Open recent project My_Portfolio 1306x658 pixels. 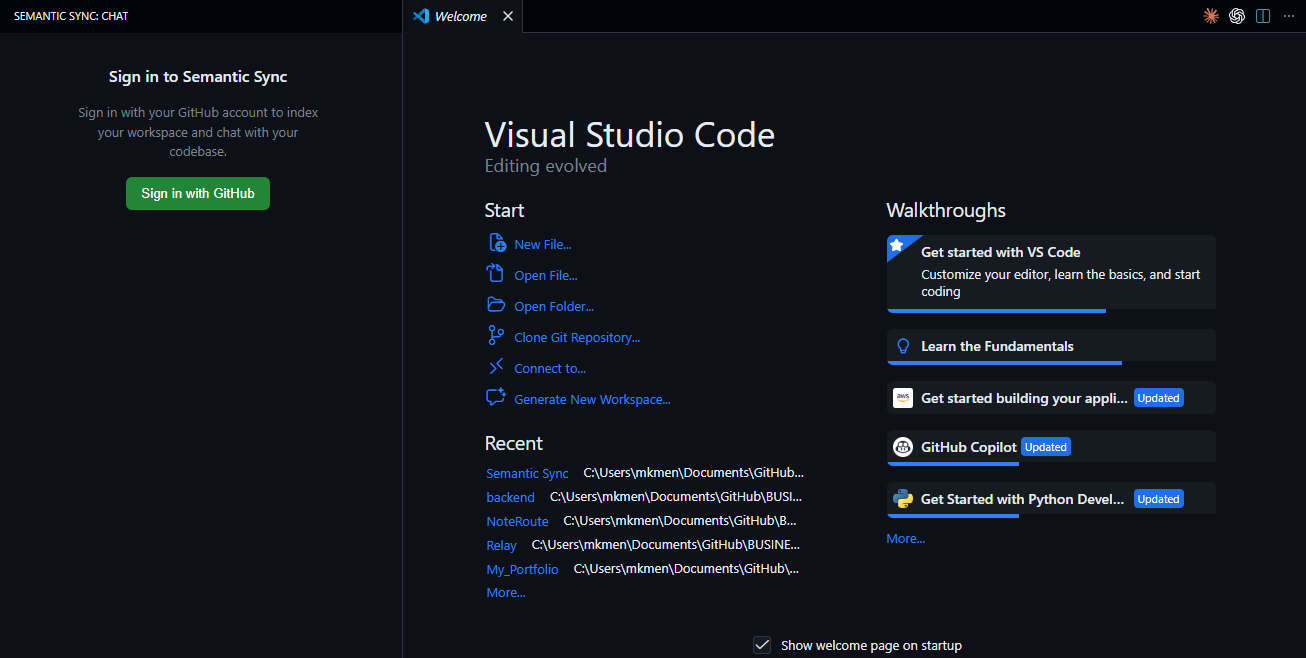coord(522,569)
